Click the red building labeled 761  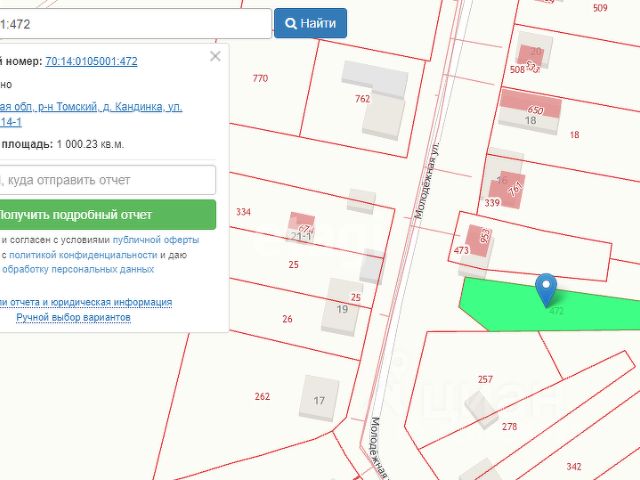[x=508, y=190]
